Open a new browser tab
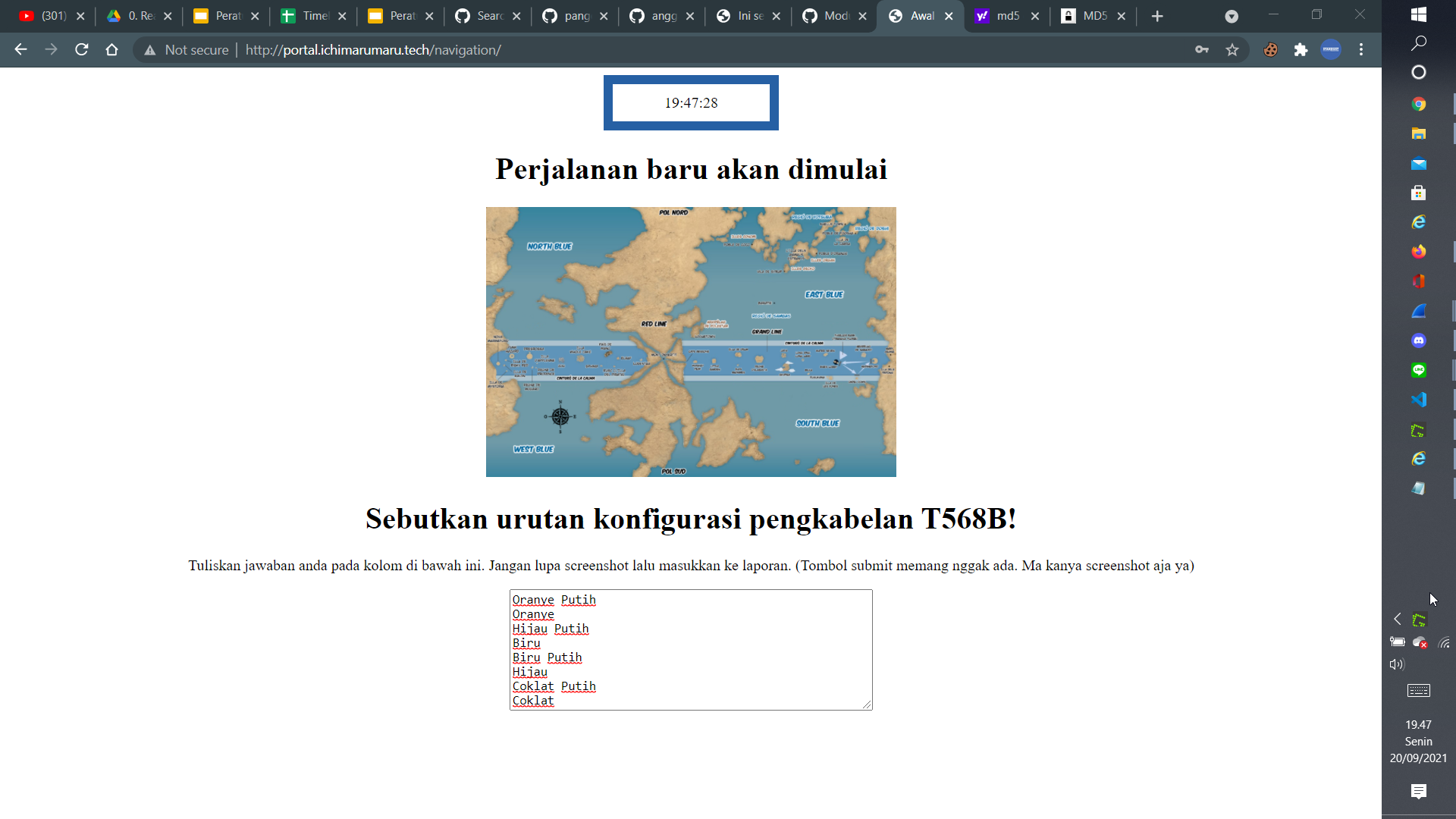 pyautogui.click(x=1157, y=16)
